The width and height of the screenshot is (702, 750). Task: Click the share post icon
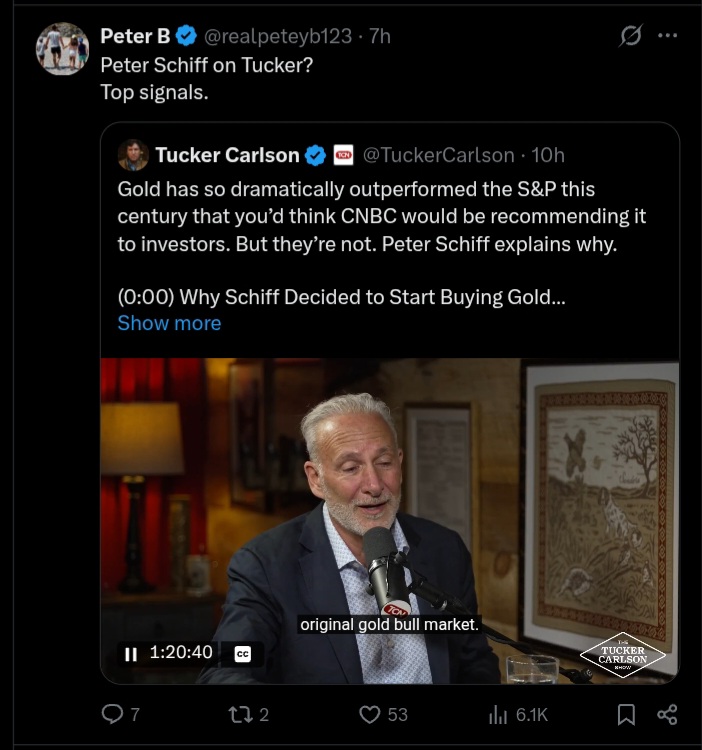tap(667, 714)
